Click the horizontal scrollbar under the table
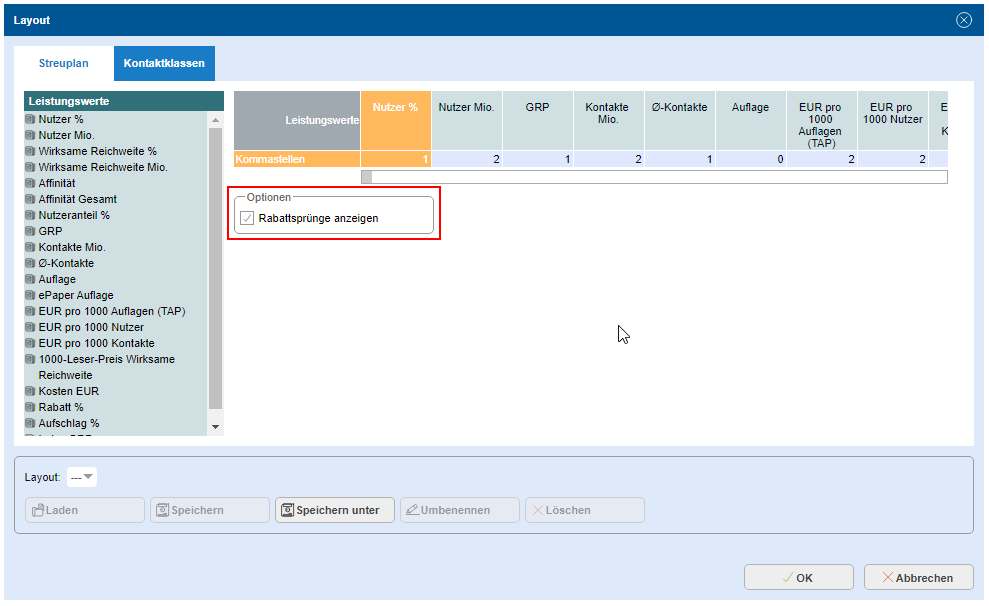 tap(653, 177)
